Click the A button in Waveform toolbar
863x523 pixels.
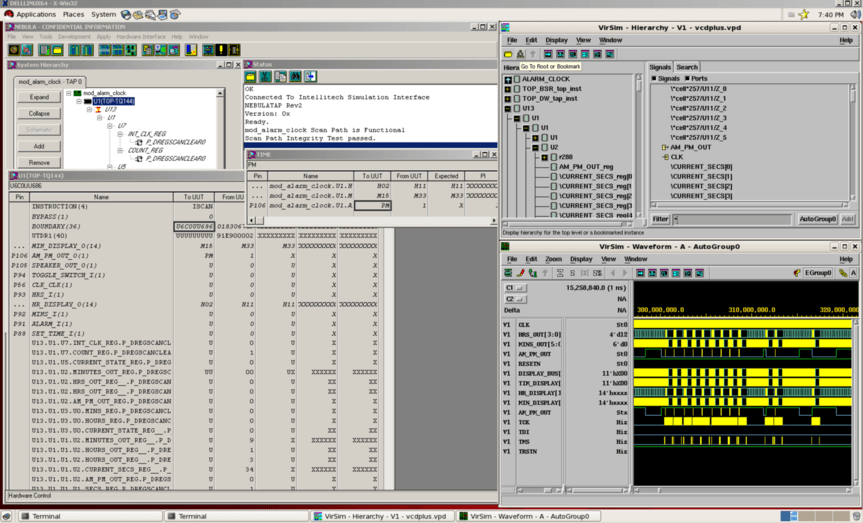[854, 273]
